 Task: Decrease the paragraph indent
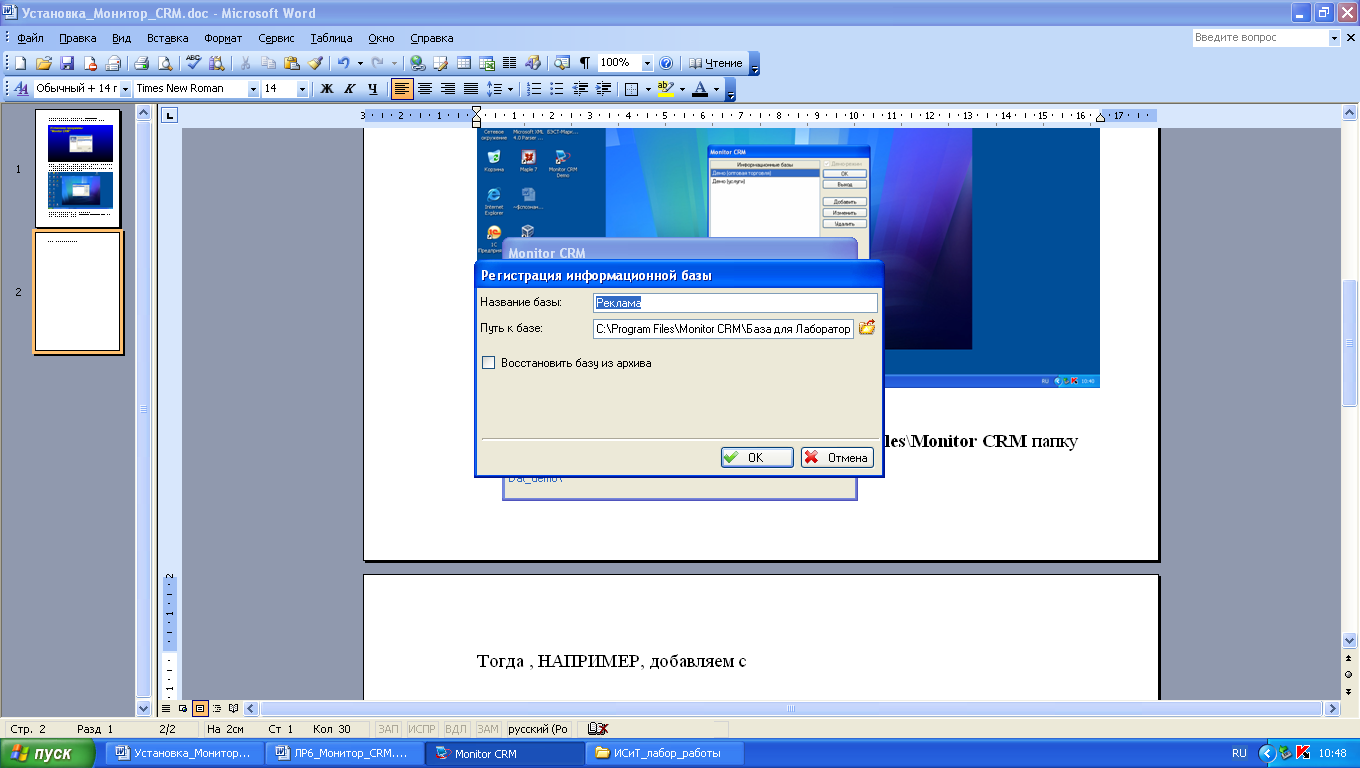tap(580, 89)
